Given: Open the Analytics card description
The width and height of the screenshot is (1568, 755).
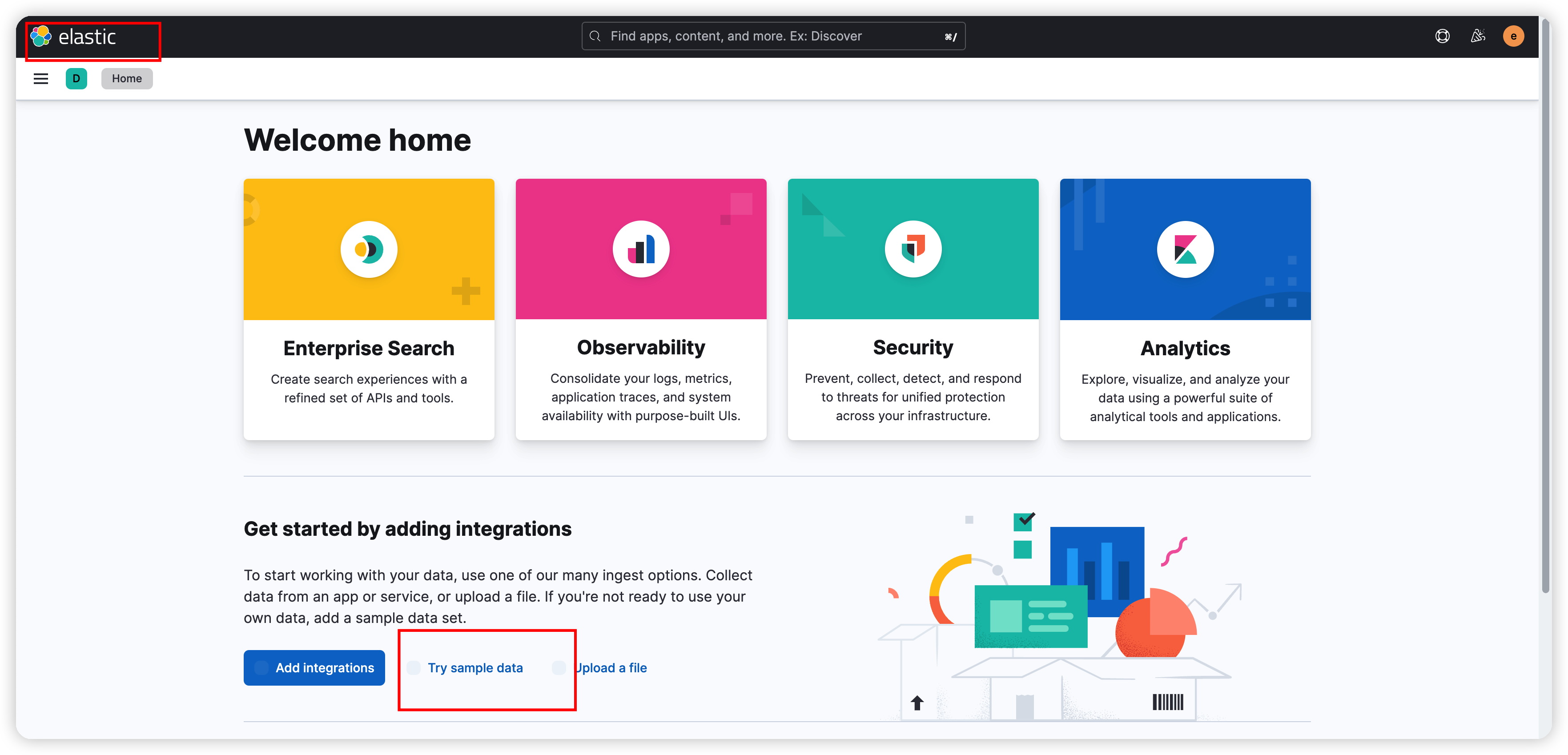Looking at the screenshot, I should tap(1185, 398).
